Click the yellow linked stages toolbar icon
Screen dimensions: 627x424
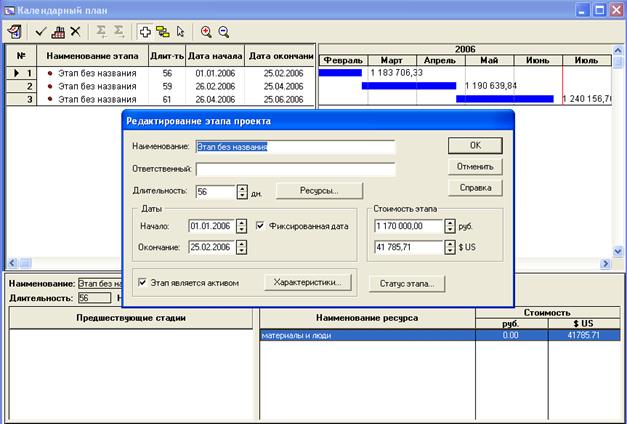pos(163,31)
